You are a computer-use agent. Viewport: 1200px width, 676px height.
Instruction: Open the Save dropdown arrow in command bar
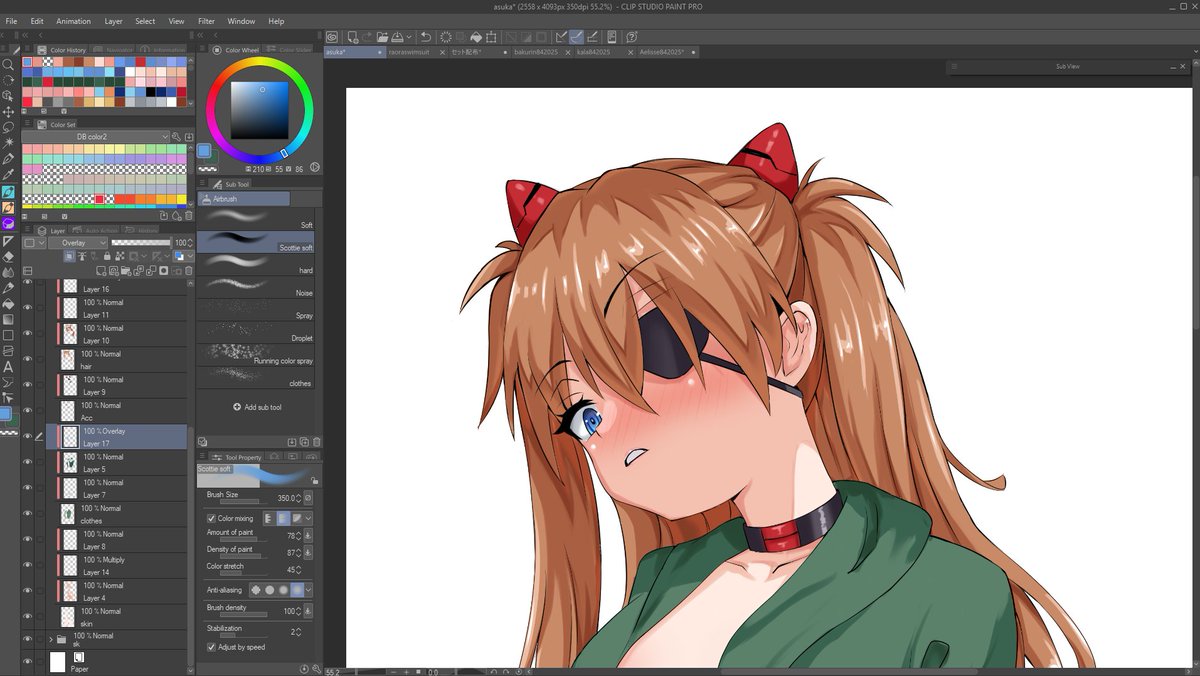(409, 37)
